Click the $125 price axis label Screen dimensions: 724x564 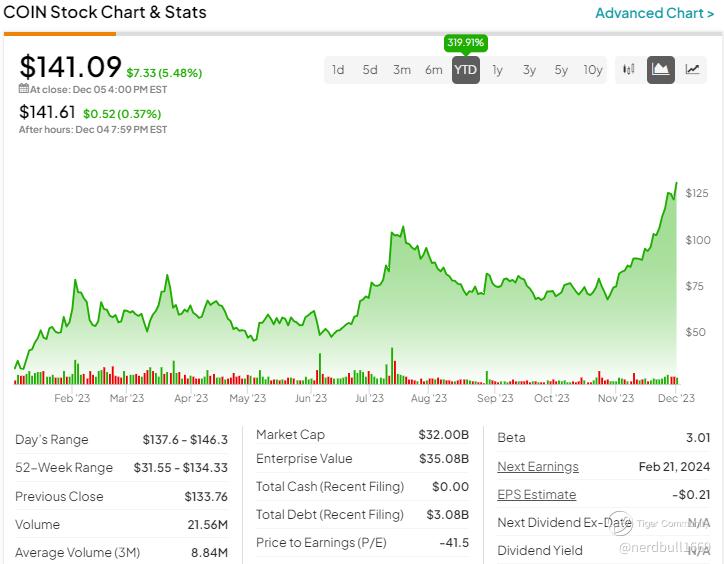pos(697,193)
